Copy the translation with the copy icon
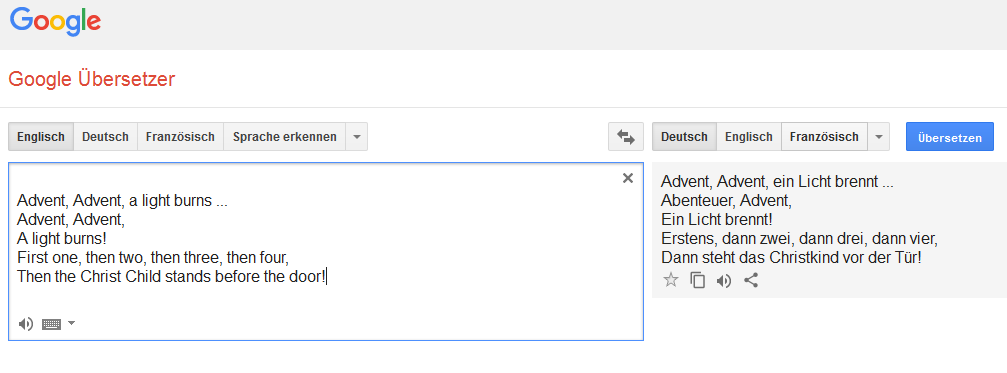 (697, 281)
